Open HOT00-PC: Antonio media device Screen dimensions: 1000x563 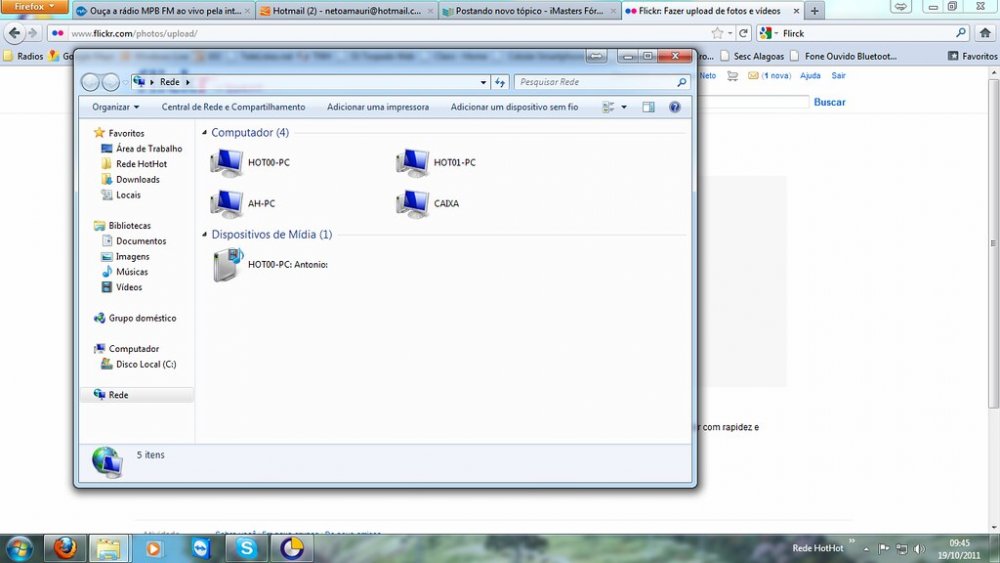228,264
